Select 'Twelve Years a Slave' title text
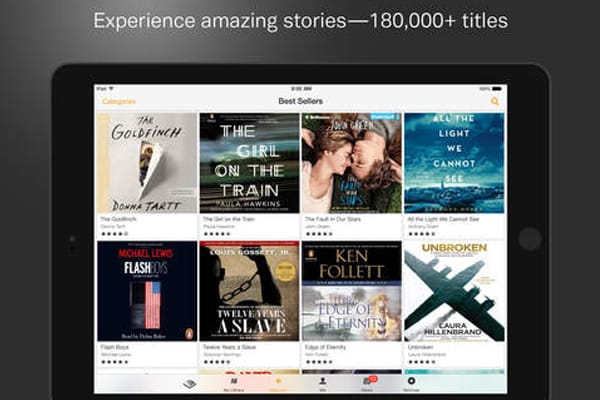This screenshot has height=400, width=600. [229, 347]
